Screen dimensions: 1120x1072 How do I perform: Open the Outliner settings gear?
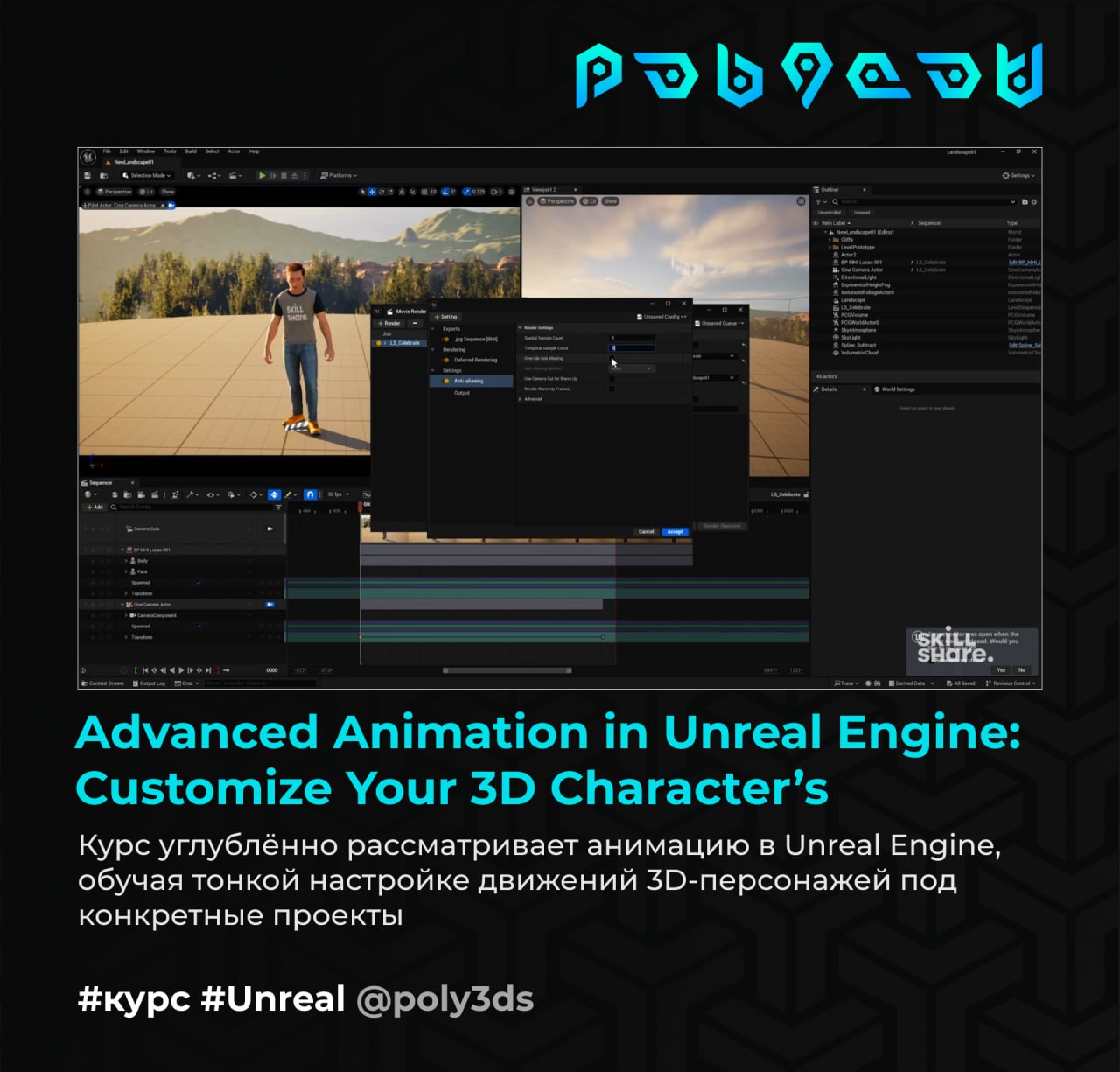point(1034,202)
